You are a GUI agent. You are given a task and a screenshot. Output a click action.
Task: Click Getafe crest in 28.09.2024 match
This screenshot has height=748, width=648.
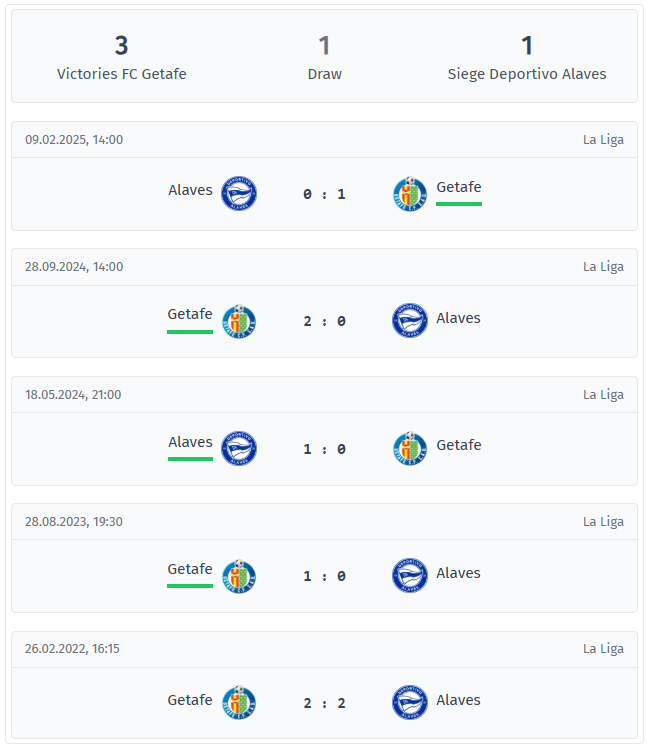[x=239, y=321]
